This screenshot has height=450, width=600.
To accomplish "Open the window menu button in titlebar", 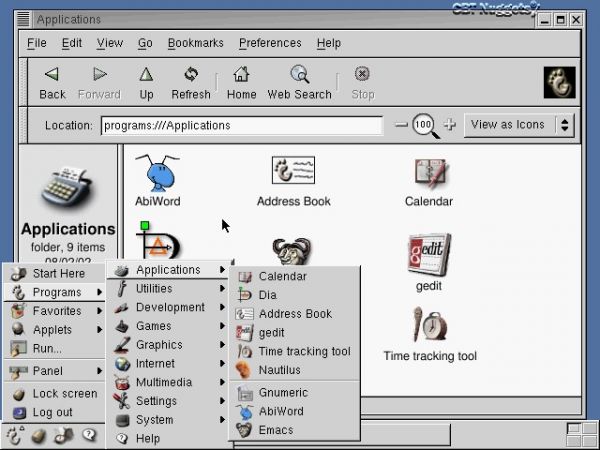I will (23, 19).
